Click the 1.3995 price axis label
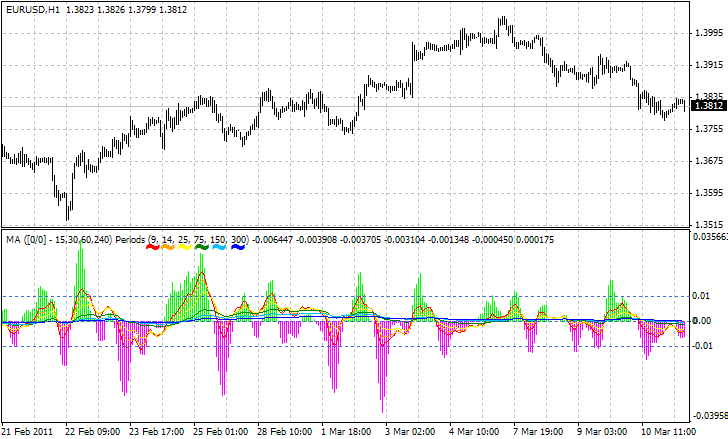 708,33
